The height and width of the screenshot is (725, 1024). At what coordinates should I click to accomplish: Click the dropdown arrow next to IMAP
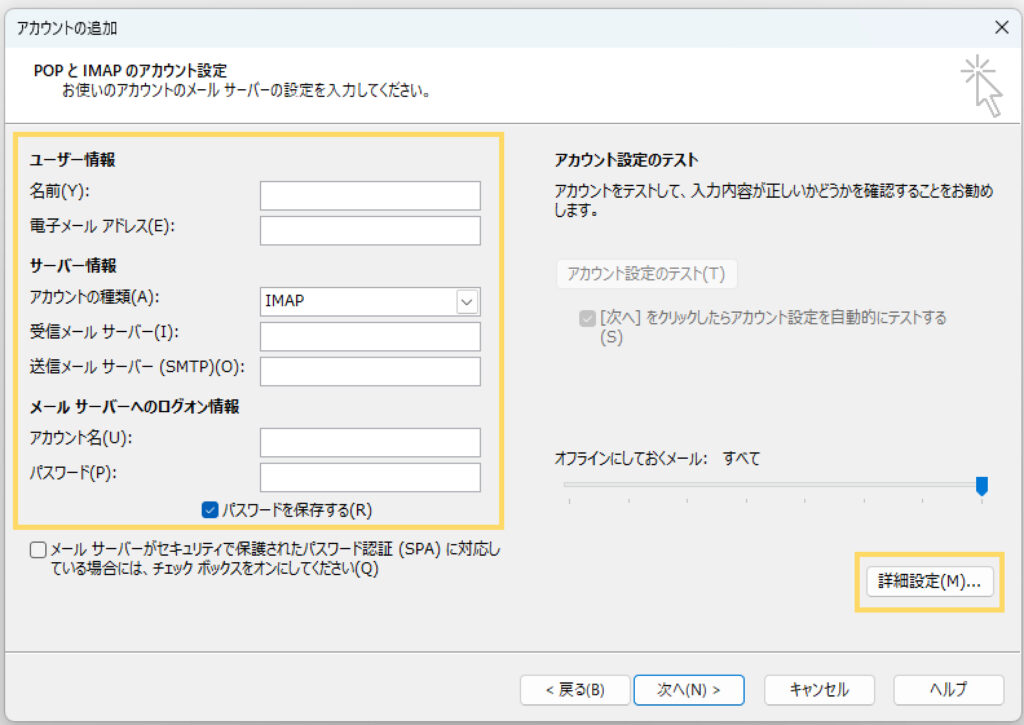[467, 301]
